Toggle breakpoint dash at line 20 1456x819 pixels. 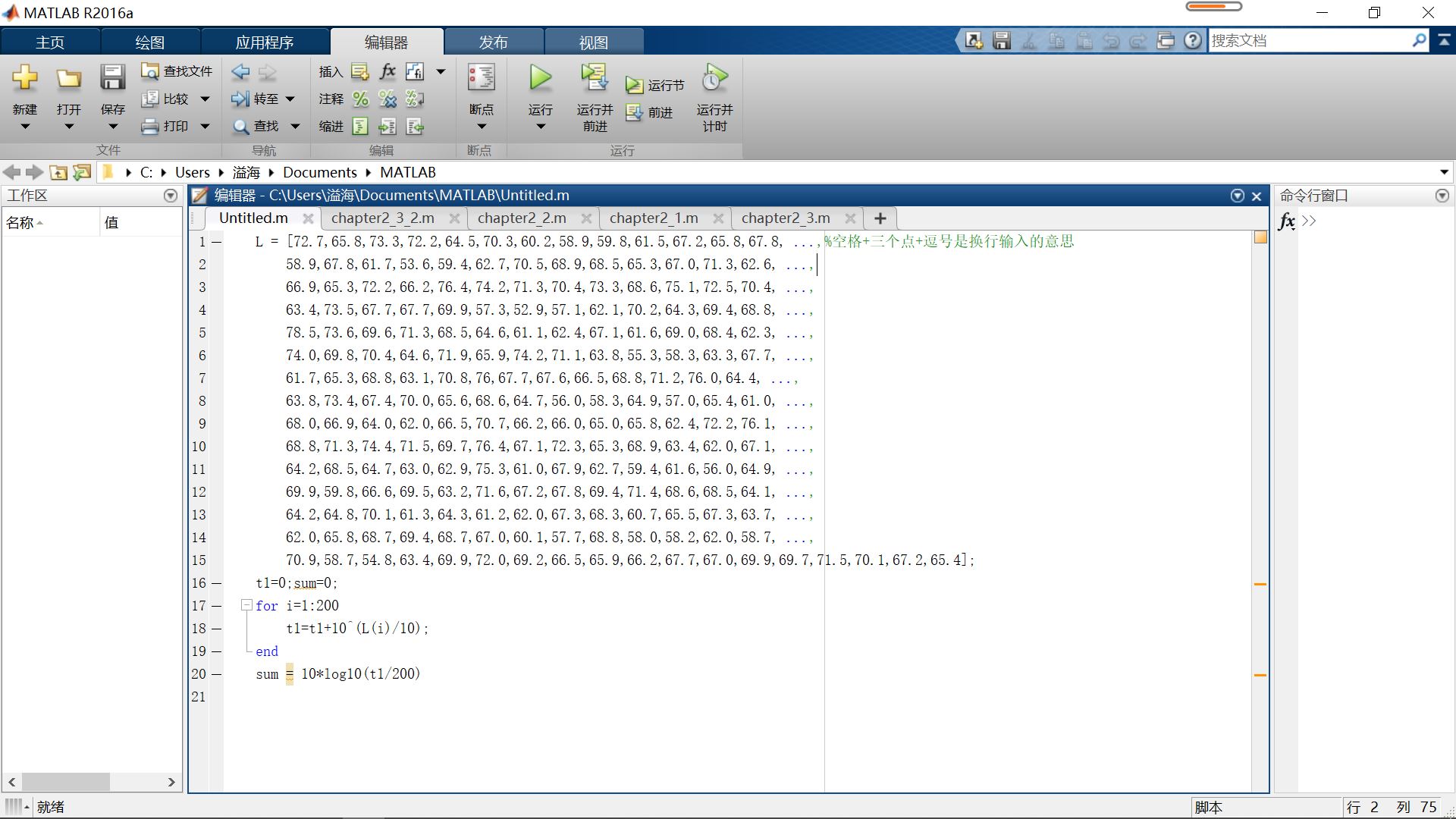217,674
